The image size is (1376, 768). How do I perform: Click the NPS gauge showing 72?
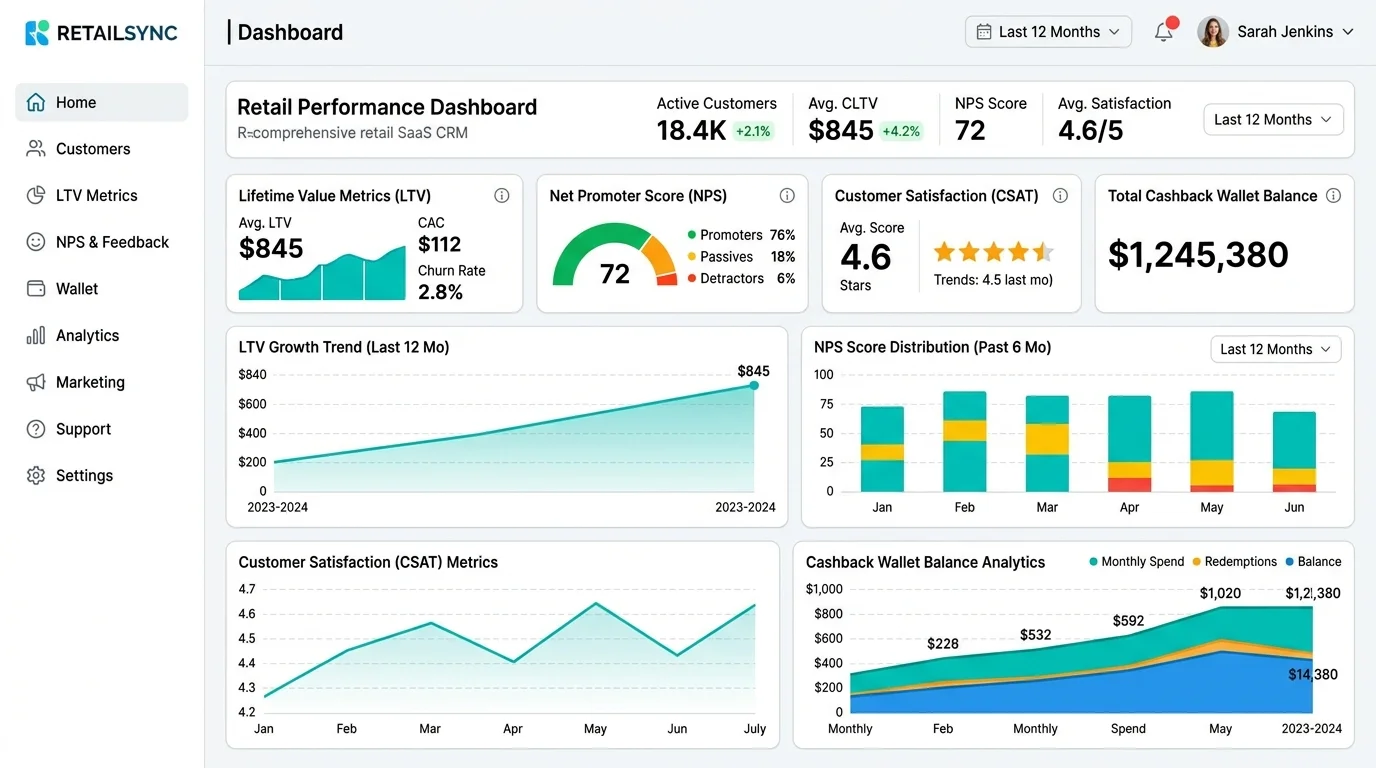615,255
